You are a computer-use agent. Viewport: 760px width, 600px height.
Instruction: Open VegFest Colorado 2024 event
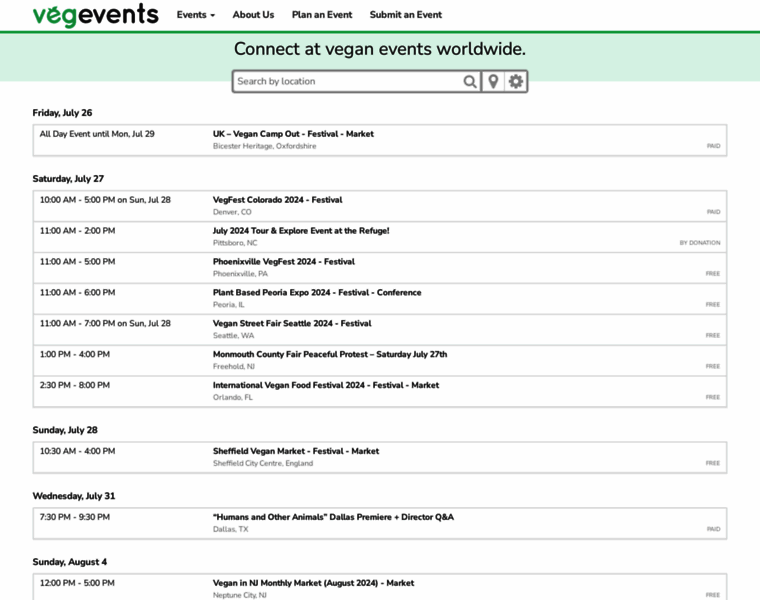pos(277,200)
